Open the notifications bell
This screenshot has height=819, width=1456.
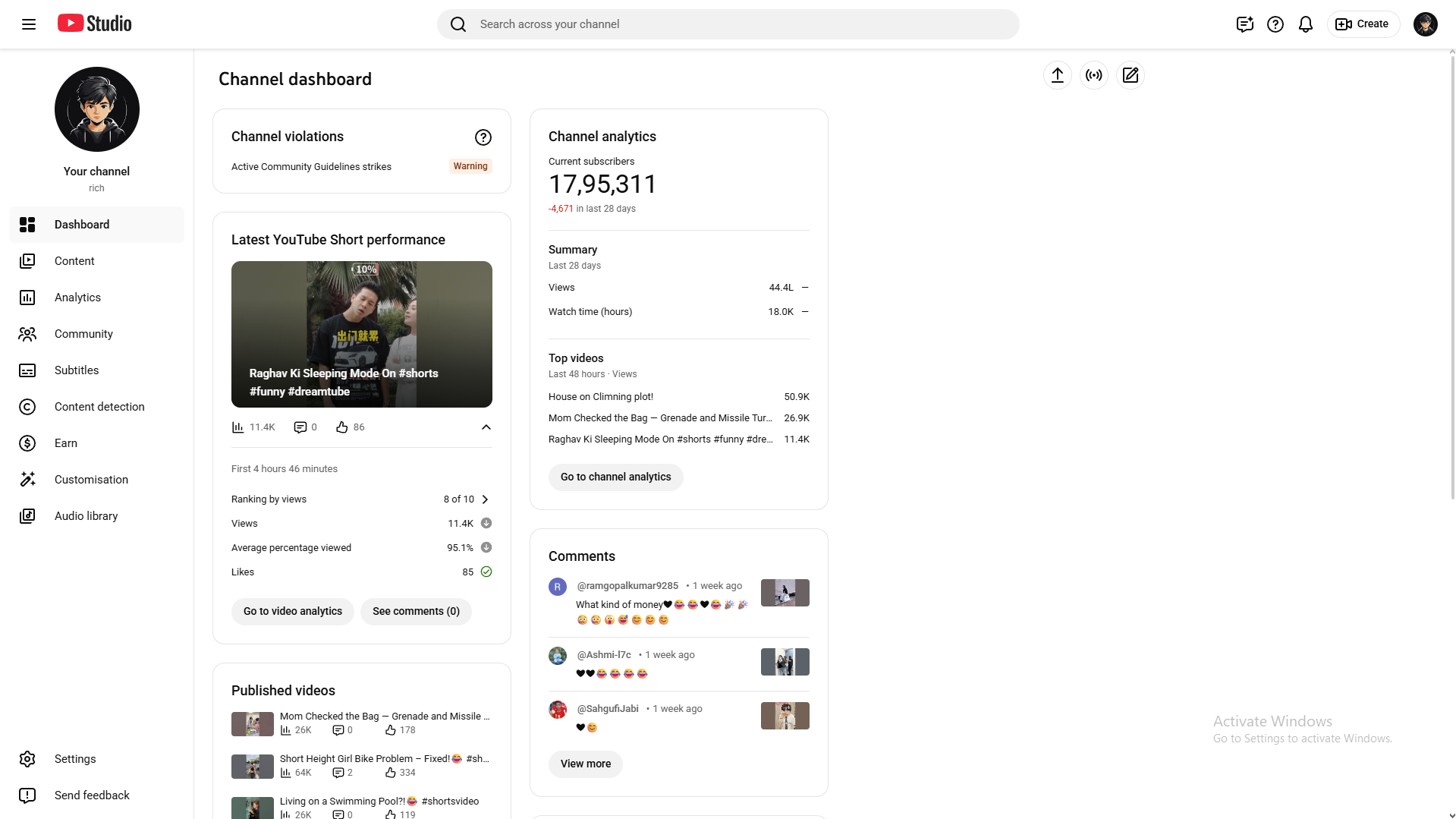pos(1305,24)
